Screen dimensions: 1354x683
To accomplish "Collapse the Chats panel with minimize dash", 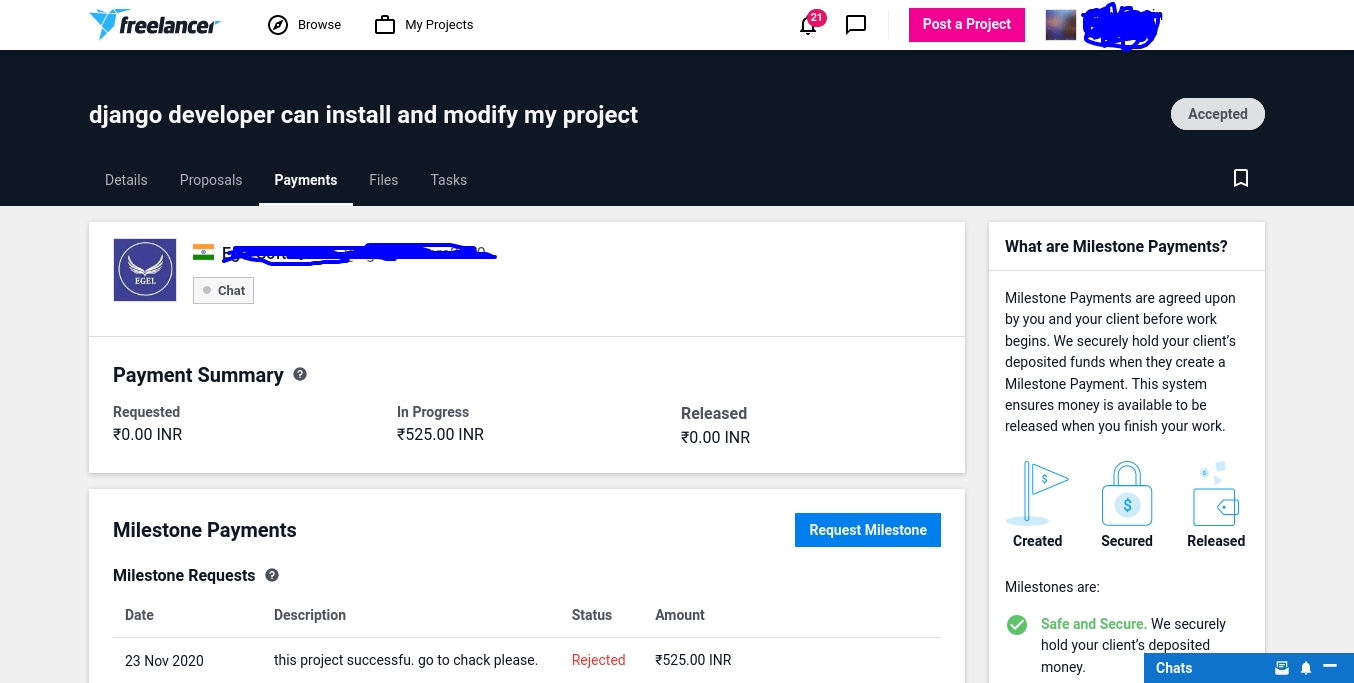I will [1330, 667].
